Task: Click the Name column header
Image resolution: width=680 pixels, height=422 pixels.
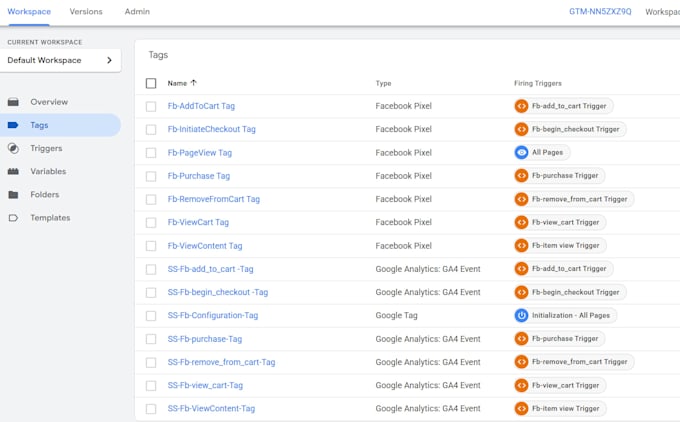Action: click(177, 83)
